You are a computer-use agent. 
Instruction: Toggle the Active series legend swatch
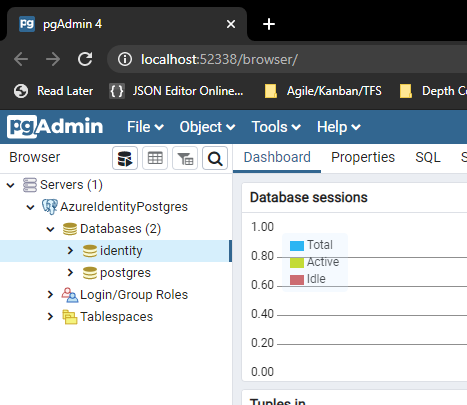pos(297,263)
